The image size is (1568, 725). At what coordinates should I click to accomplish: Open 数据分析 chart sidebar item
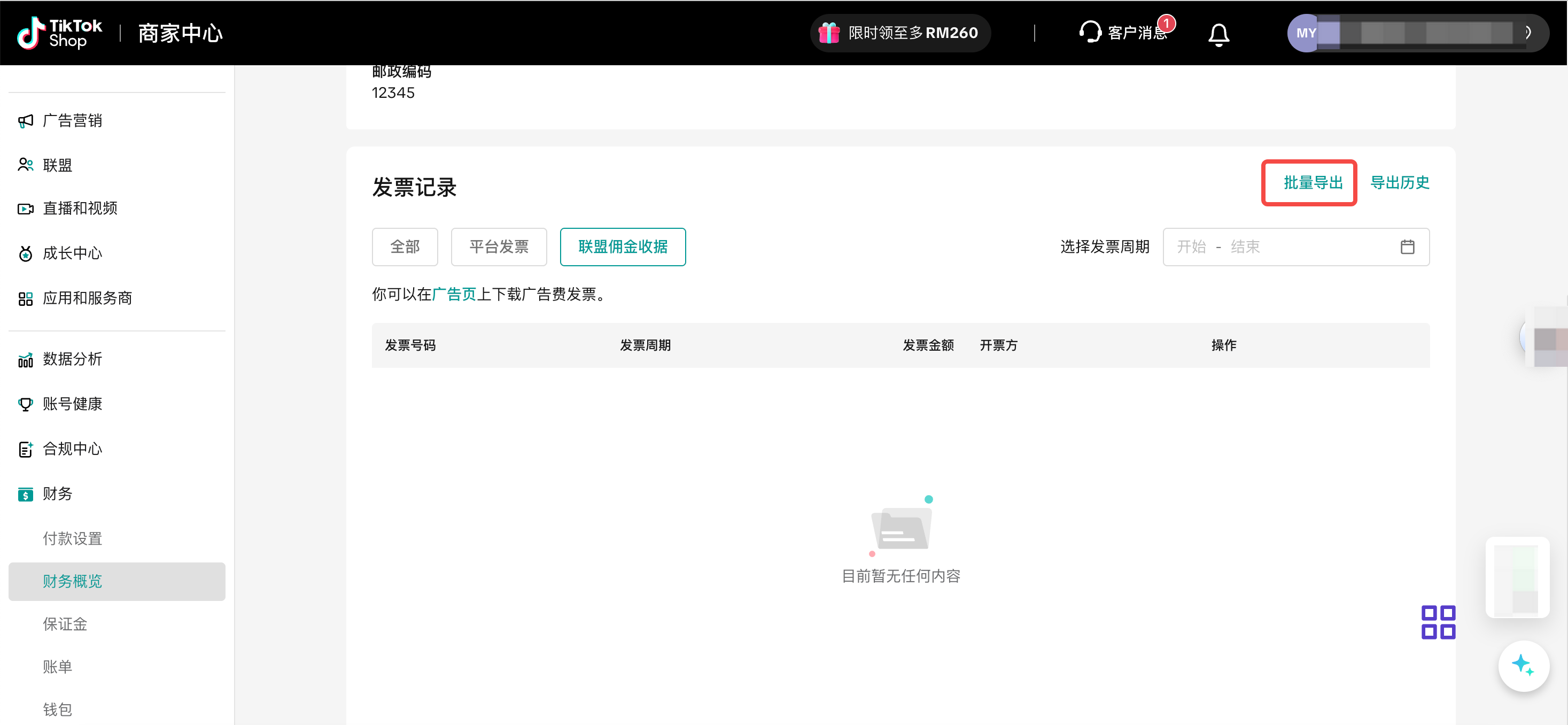tap(72, 359)
